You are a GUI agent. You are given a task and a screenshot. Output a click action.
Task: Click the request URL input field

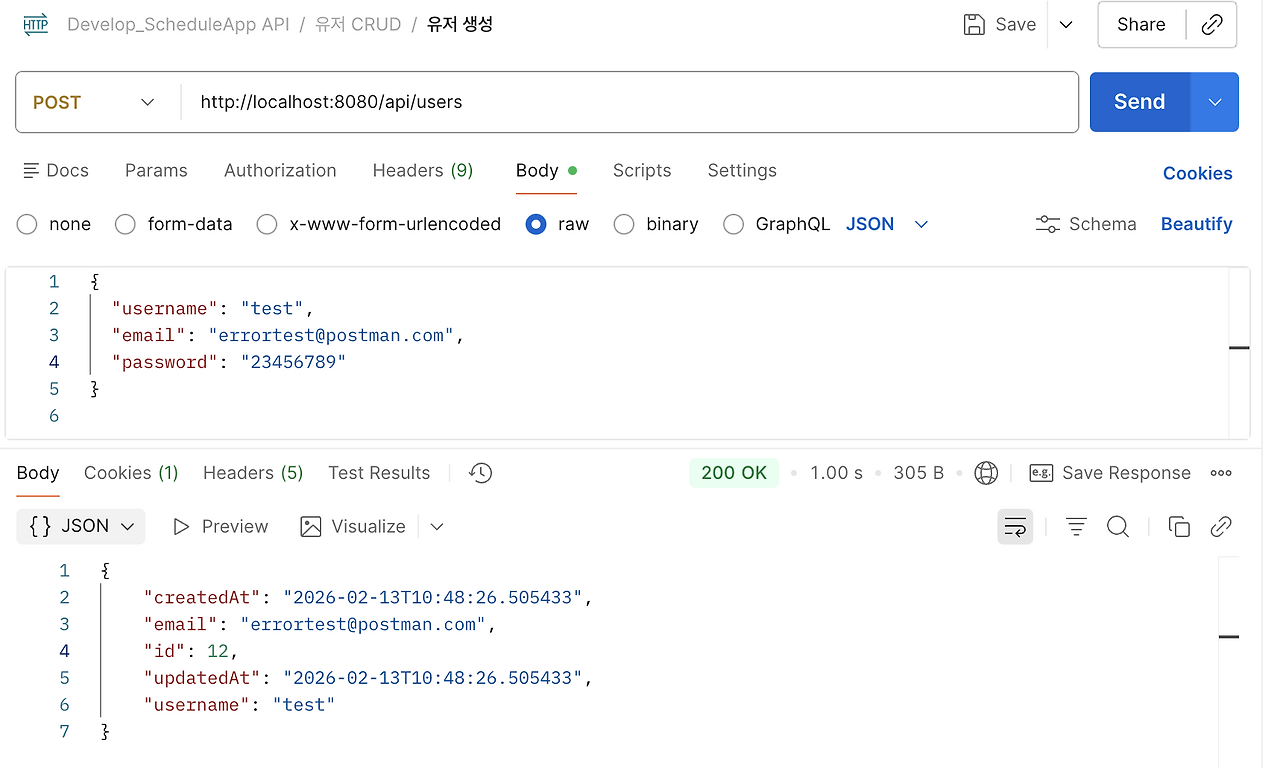tap(630, 102)
